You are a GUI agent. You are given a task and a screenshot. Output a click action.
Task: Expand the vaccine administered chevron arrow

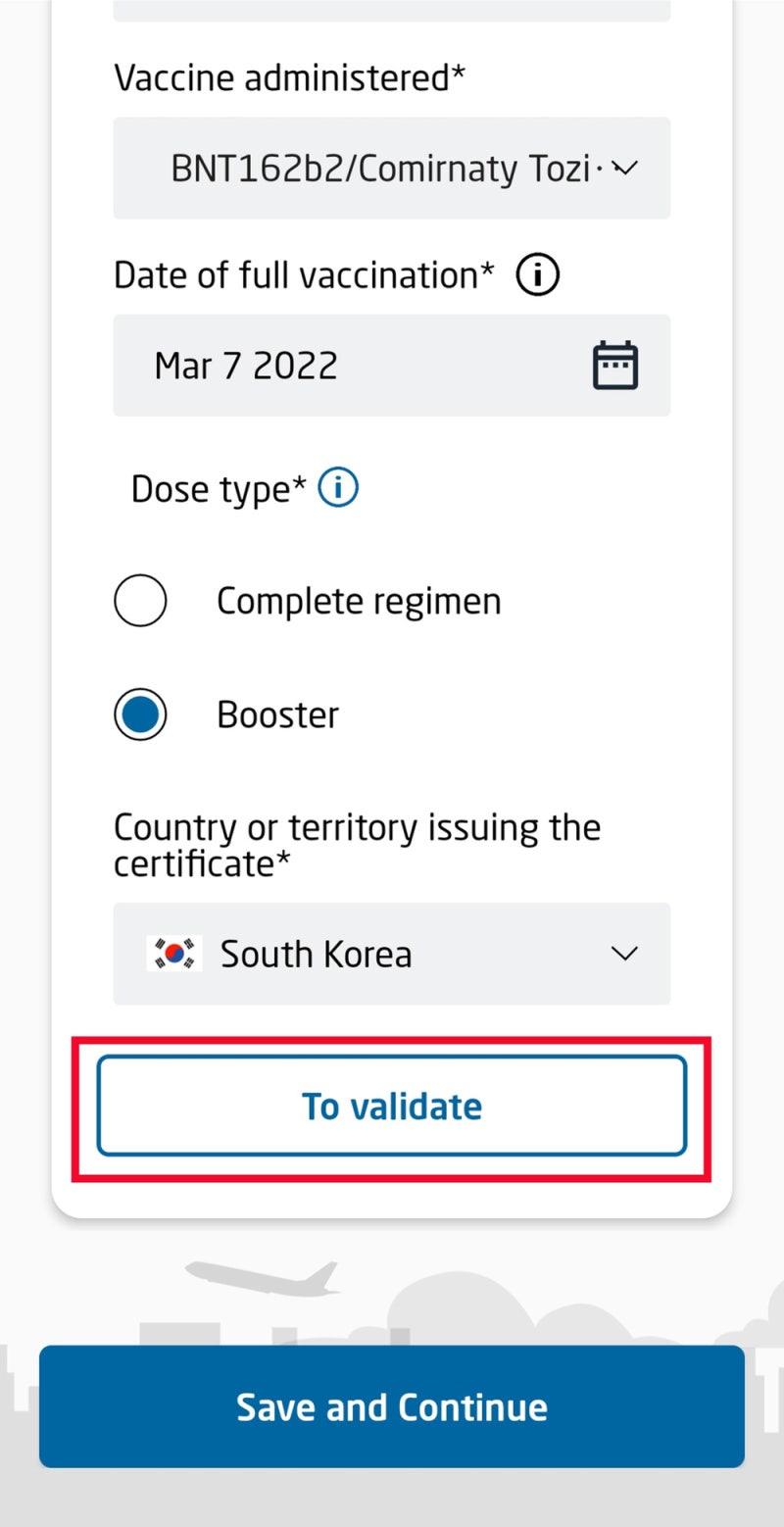pos(624,169)
